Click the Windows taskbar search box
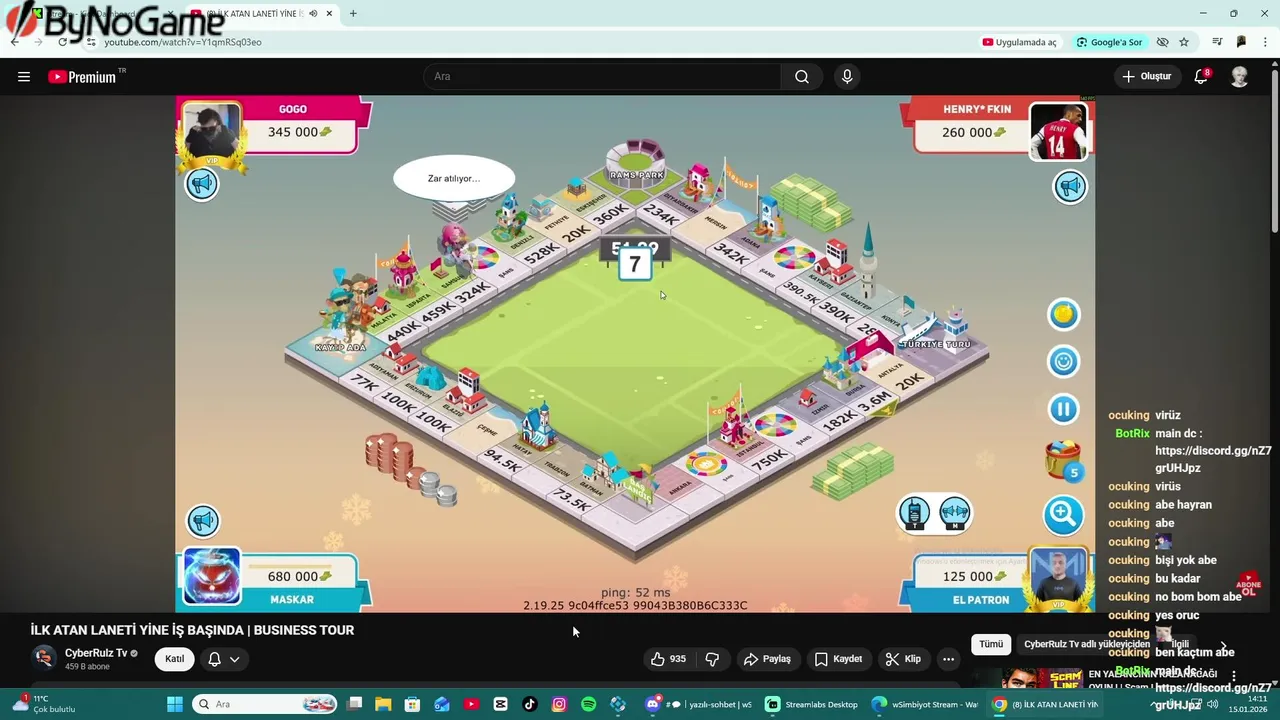Image resolution: width=1280 pixels, height=720 pixels. click(265, 704)
